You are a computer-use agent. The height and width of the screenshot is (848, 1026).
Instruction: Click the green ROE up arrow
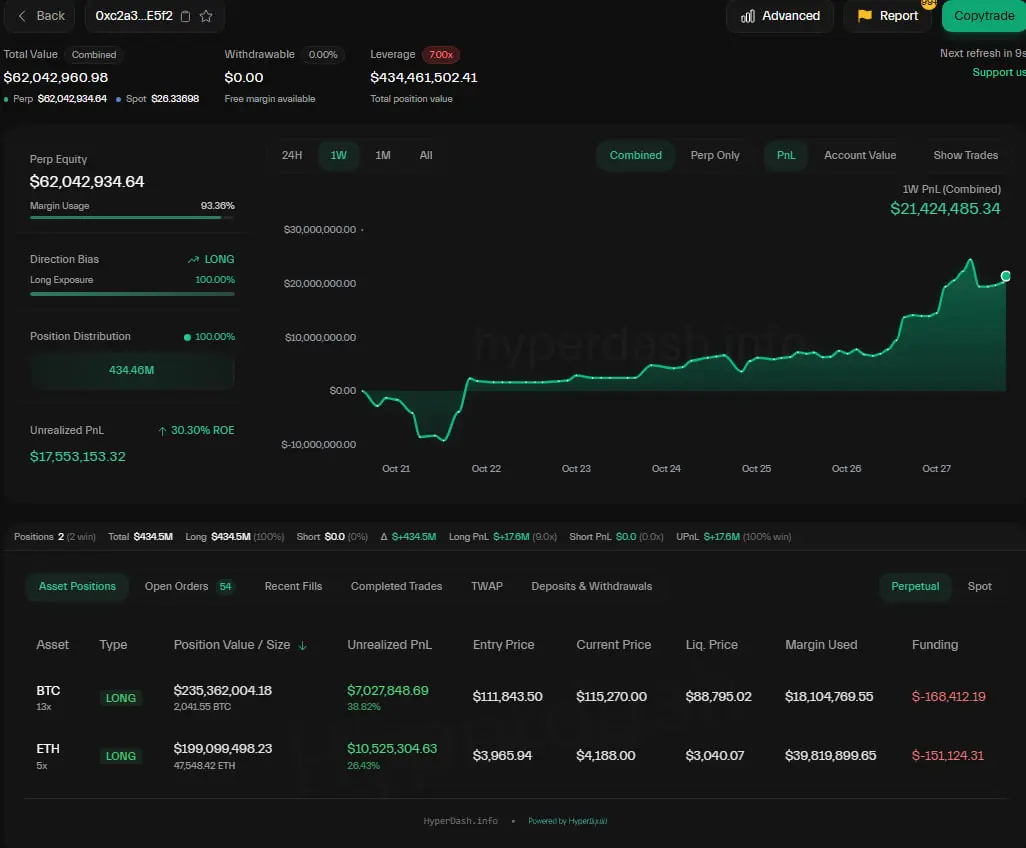[x=162, y=430]
